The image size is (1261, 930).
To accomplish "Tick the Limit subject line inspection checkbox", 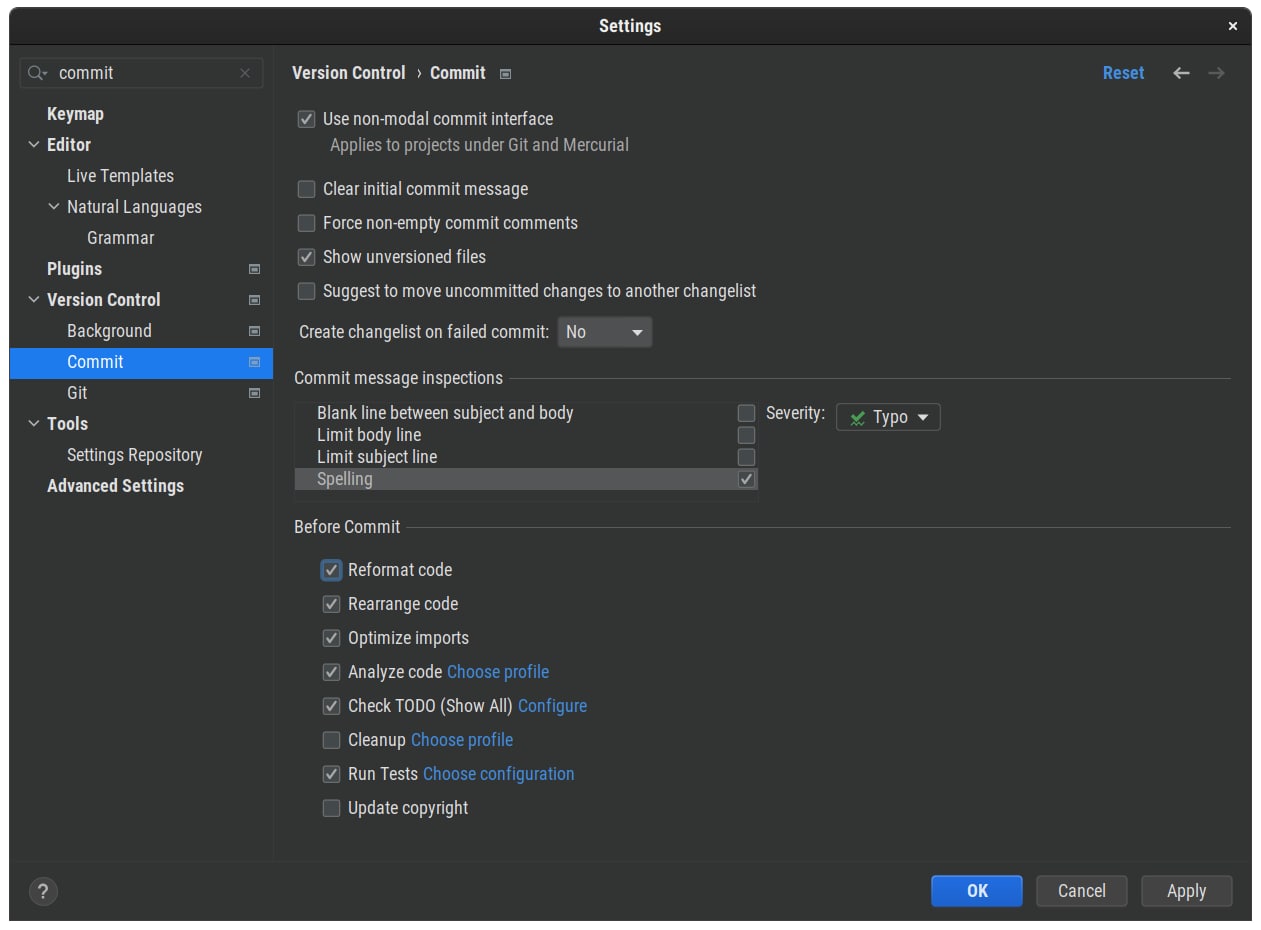I will 746,457.
